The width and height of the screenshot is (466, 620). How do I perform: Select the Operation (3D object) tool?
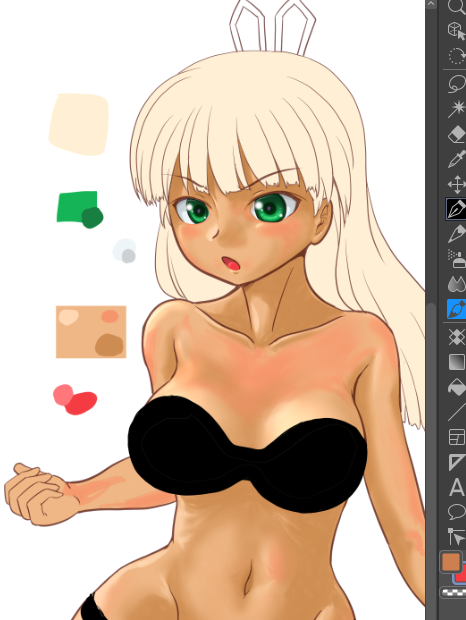[457, 31]
